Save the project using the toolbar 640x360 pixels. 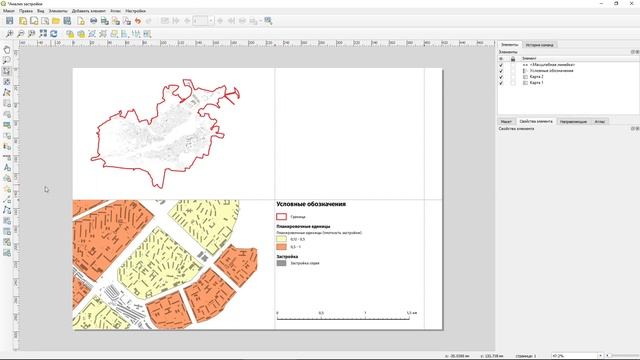point(9,21)
